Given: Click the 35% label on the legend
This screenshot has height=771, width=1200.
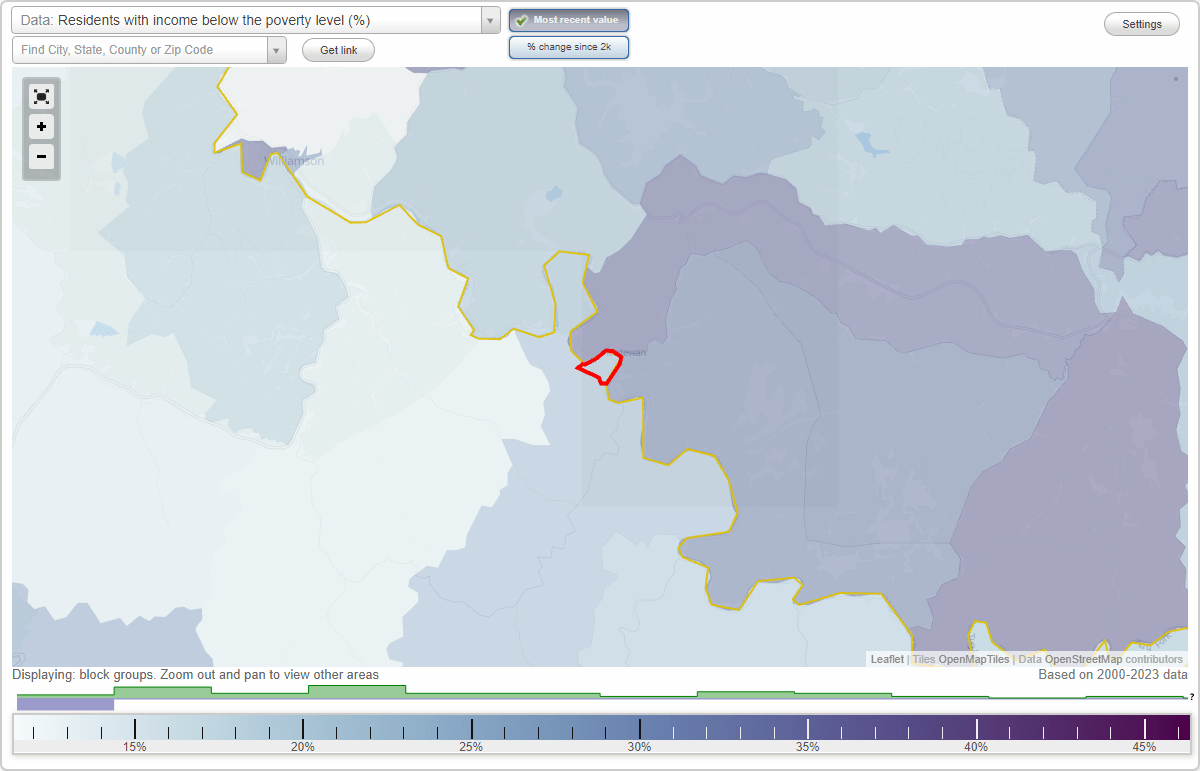Looking at the screenshot, I should tap(808, 747).
